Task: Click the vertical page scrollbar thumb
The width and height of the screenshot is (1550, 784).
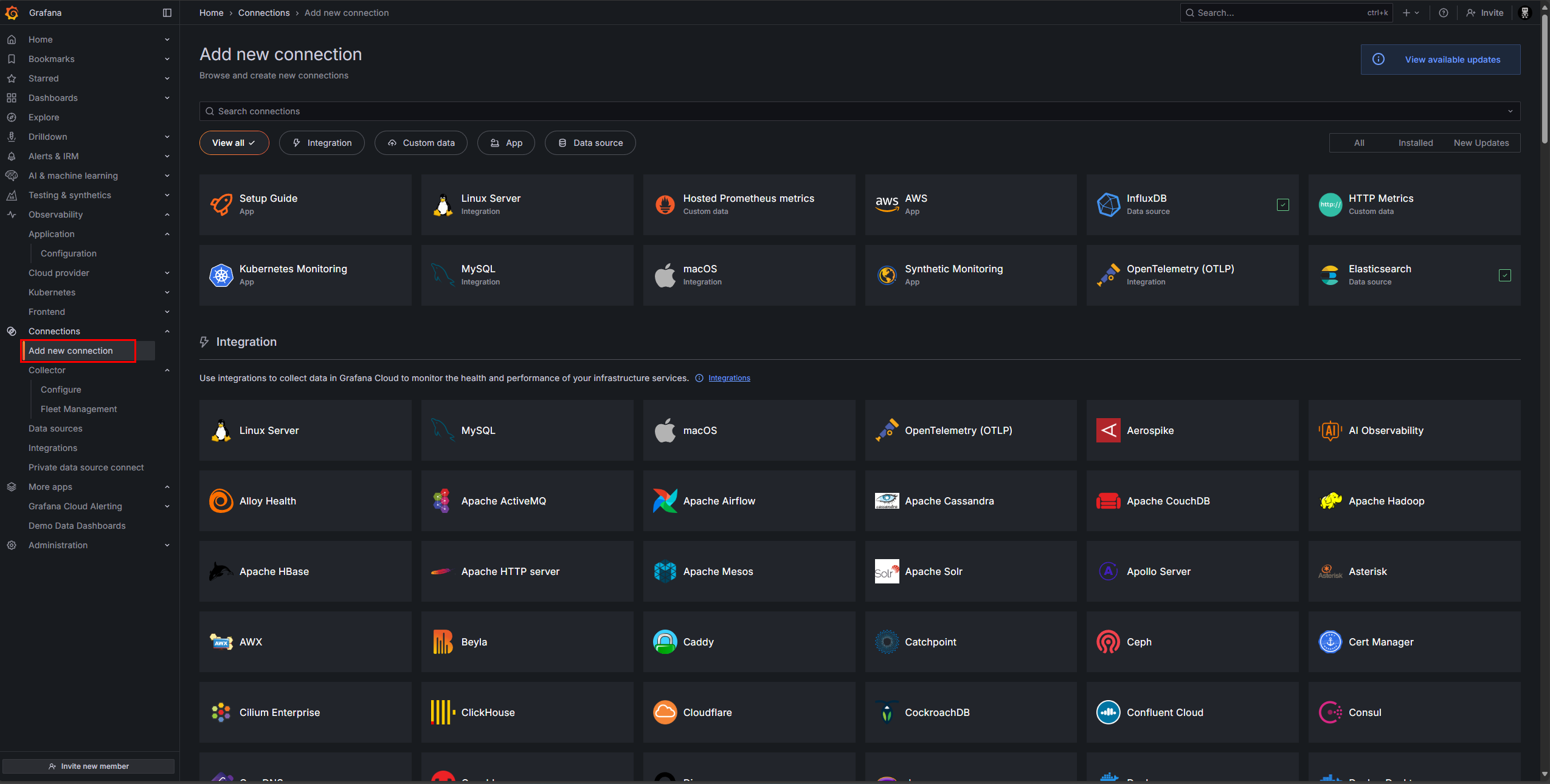Action: pos(1545,79)
